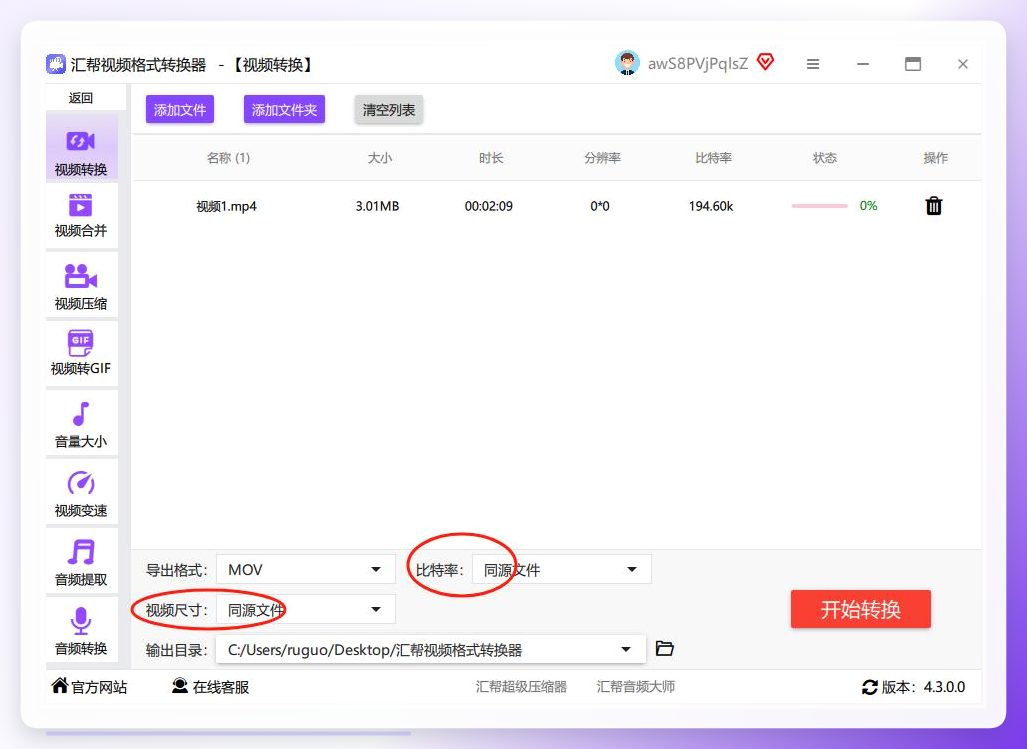Click the user avatar icon

click(627, 64)
